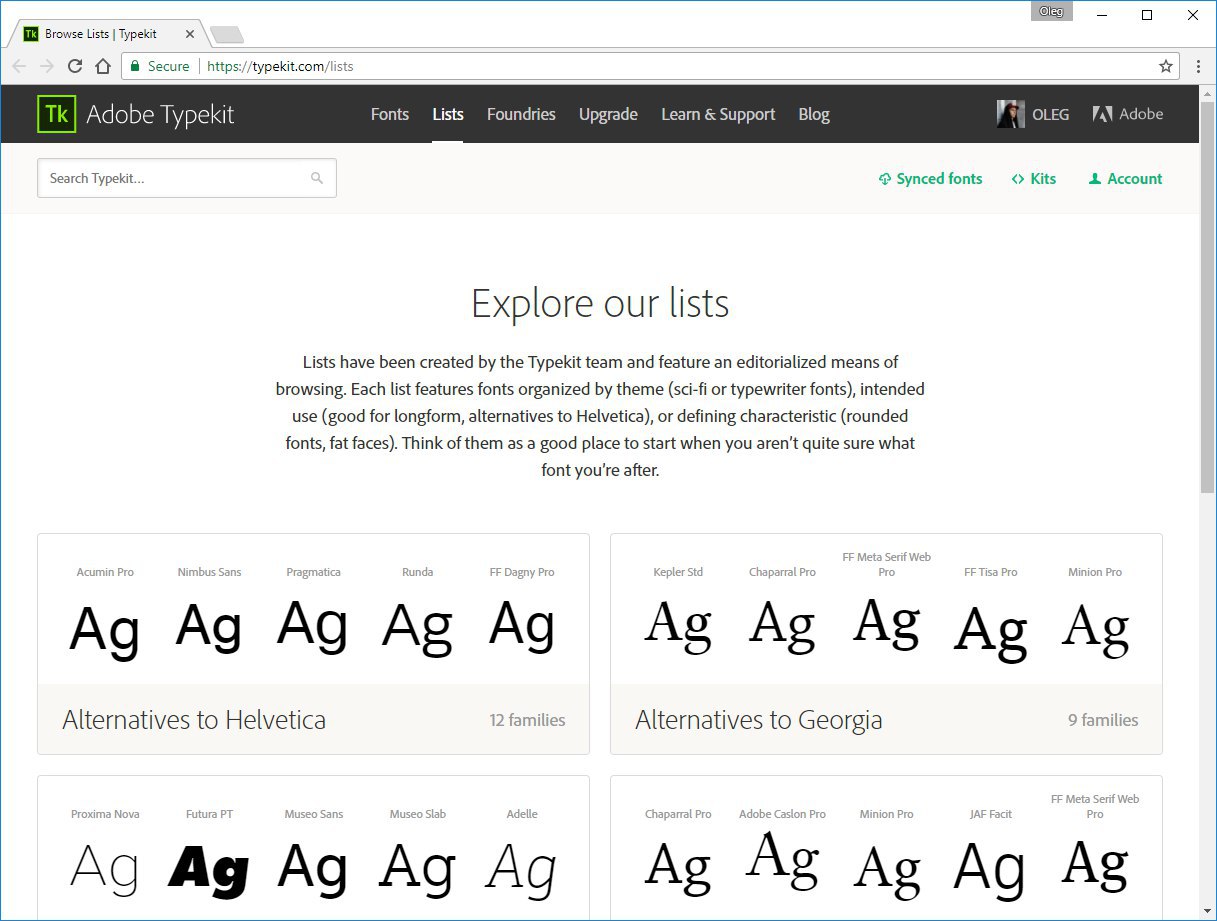
Task: Click the search magnifier icon in Search Typekit
Action: [x=317, y=178]
